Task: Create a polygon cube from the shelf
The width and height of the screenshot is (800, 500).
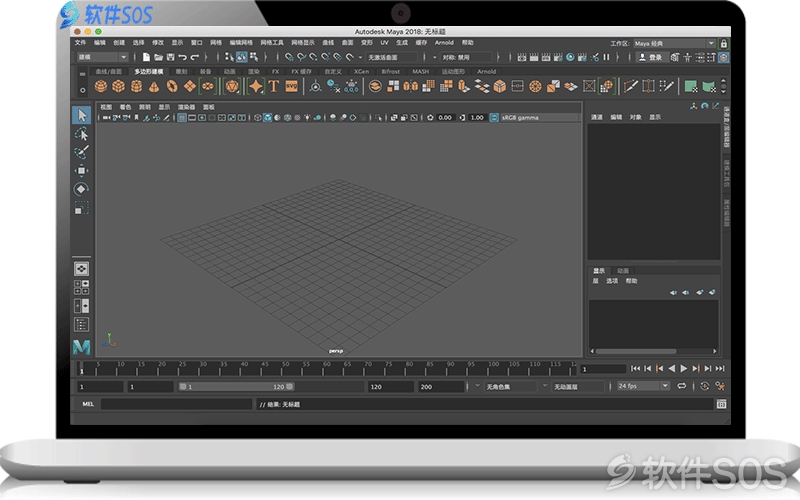Action: pos(118,86)
